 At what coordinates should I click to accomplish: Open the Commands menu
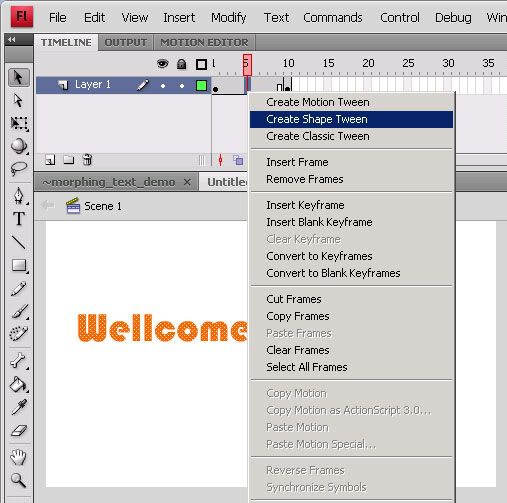pos(333,18)
